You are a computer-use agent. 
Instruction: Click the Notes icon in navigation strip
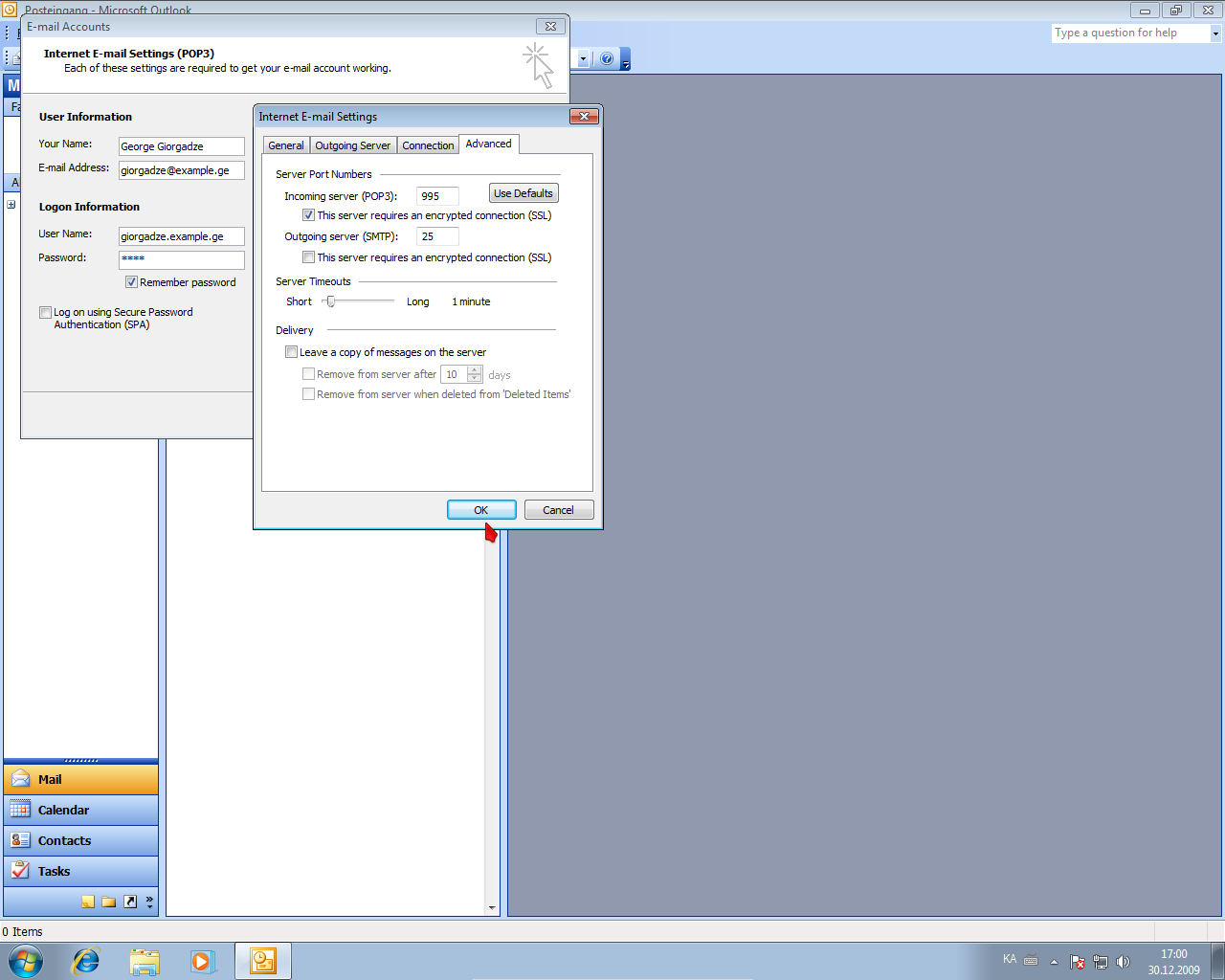(x=88, y=902)
